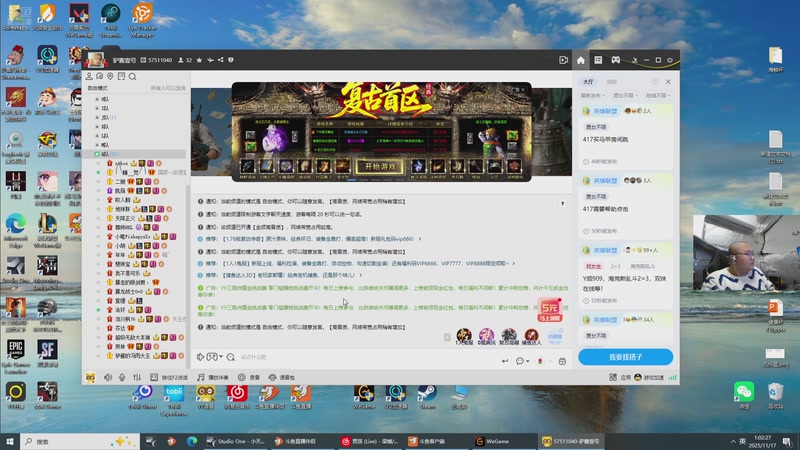
Task: Click the share icon in the channel header
Action: click(x=220, y=60)
